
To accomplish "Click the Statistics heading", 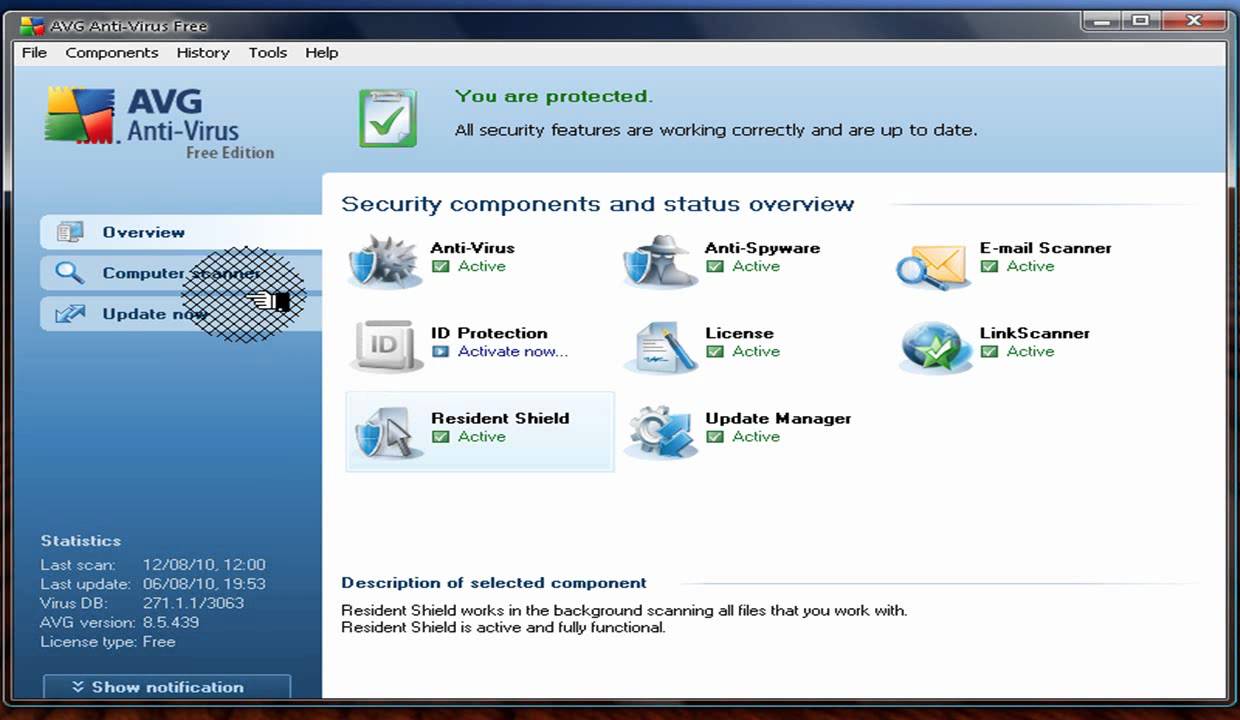I will pyautogui.click(x=80, y=540).
